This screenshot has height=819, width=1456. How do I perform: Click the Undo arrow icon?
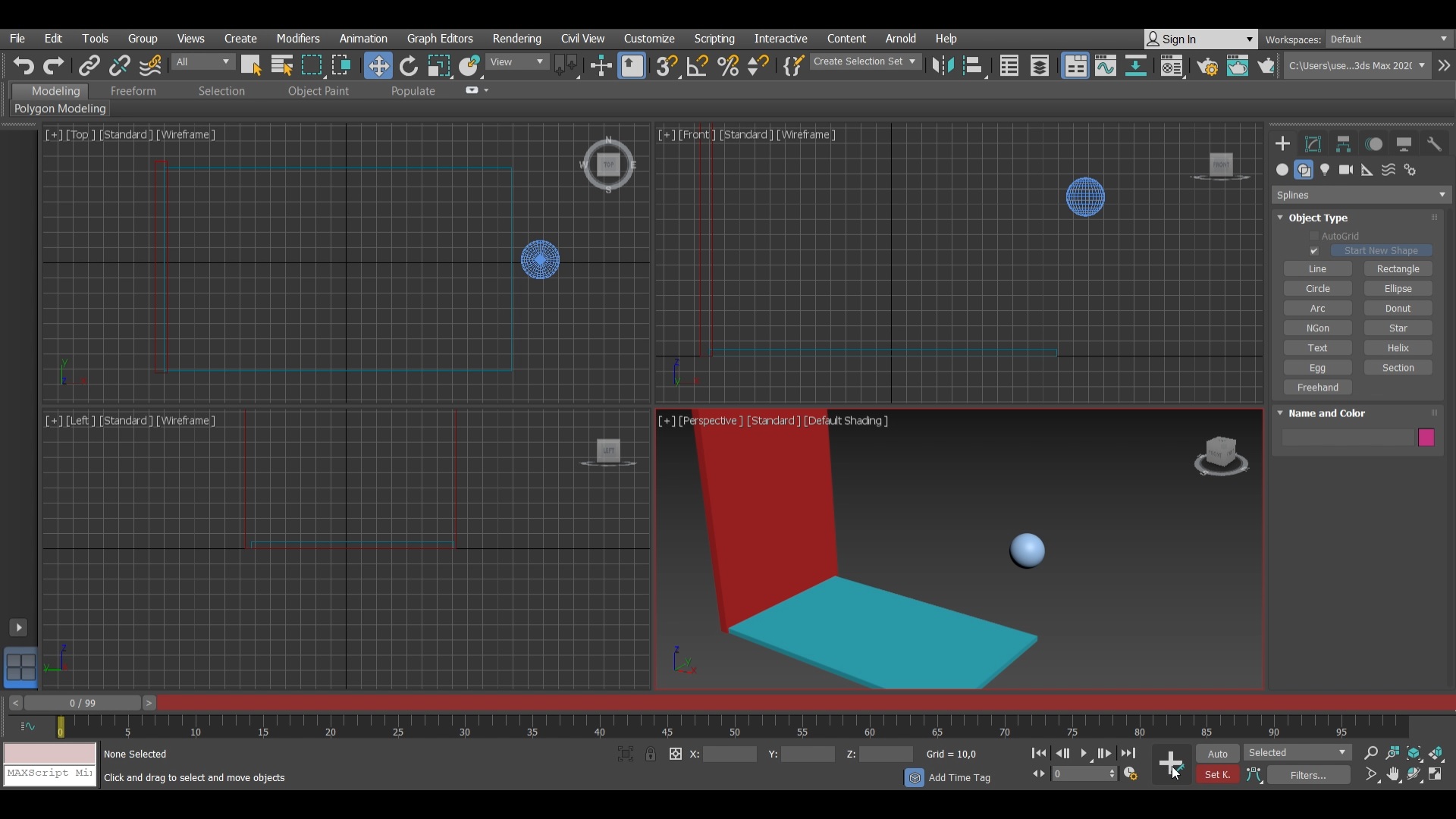(23, 66)
